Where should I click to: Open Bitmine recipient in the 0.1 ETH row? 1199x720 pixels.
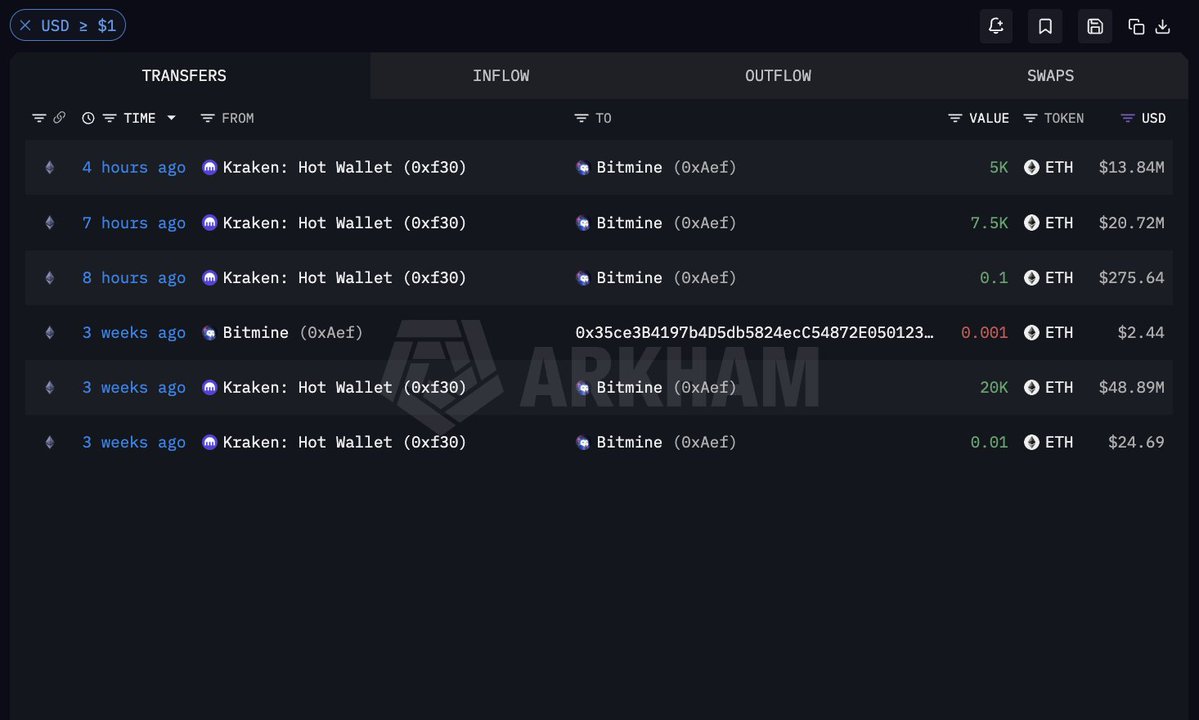666,277
